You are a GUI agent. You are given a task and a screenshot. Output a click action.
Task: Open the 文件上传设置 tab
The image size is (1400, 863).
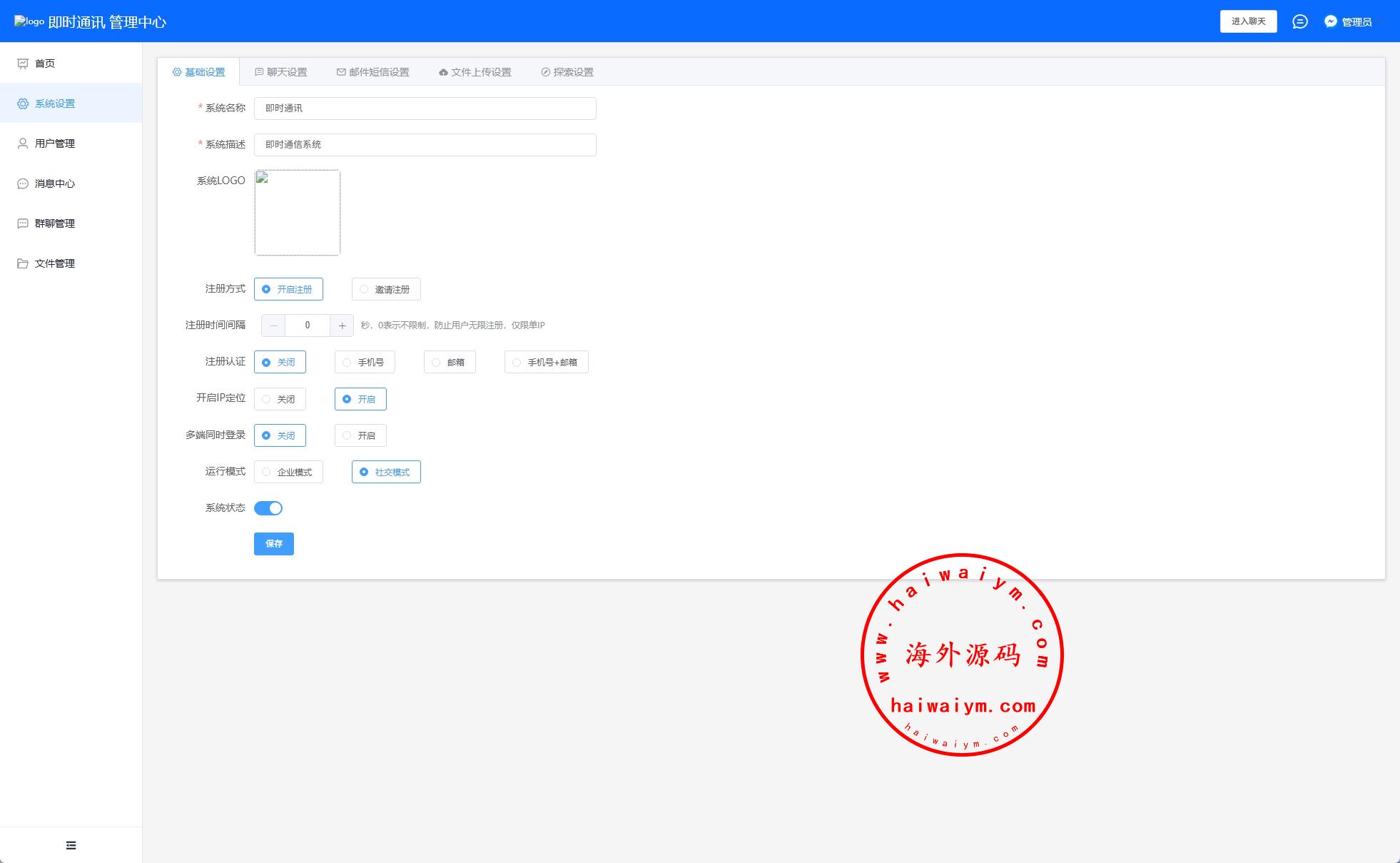[x=475, y=72]
